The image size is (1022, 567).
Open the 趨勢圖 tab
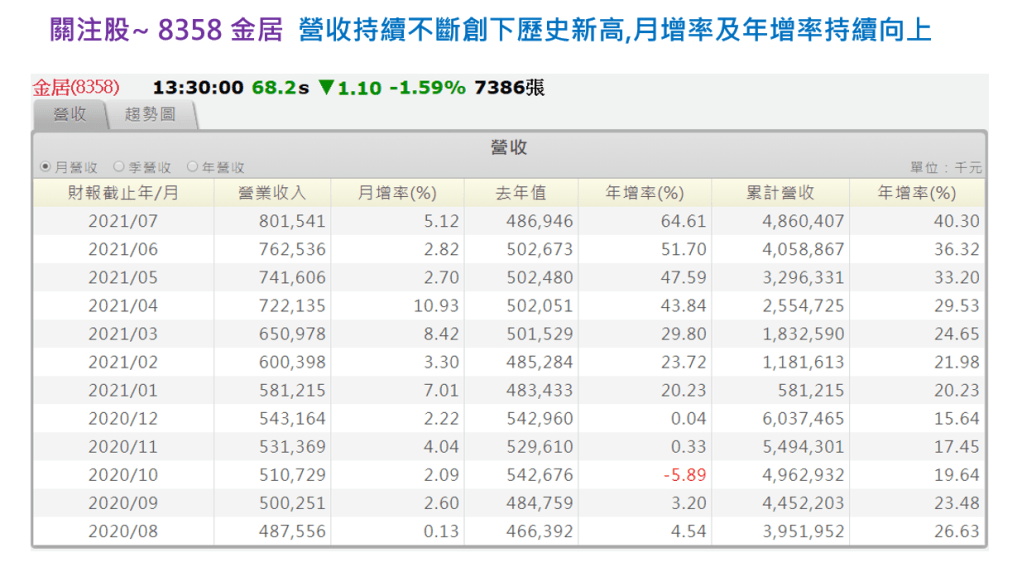click(150, 114)
